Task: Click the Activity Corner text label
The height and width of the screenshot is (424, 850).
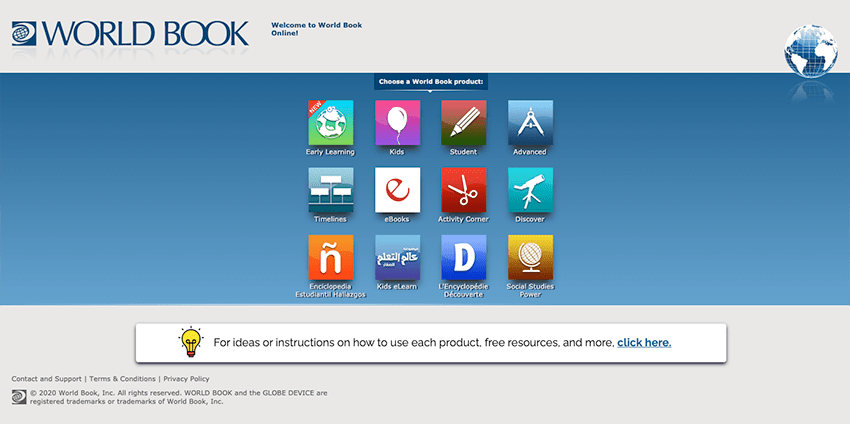Action: click(x=463, y=219)
